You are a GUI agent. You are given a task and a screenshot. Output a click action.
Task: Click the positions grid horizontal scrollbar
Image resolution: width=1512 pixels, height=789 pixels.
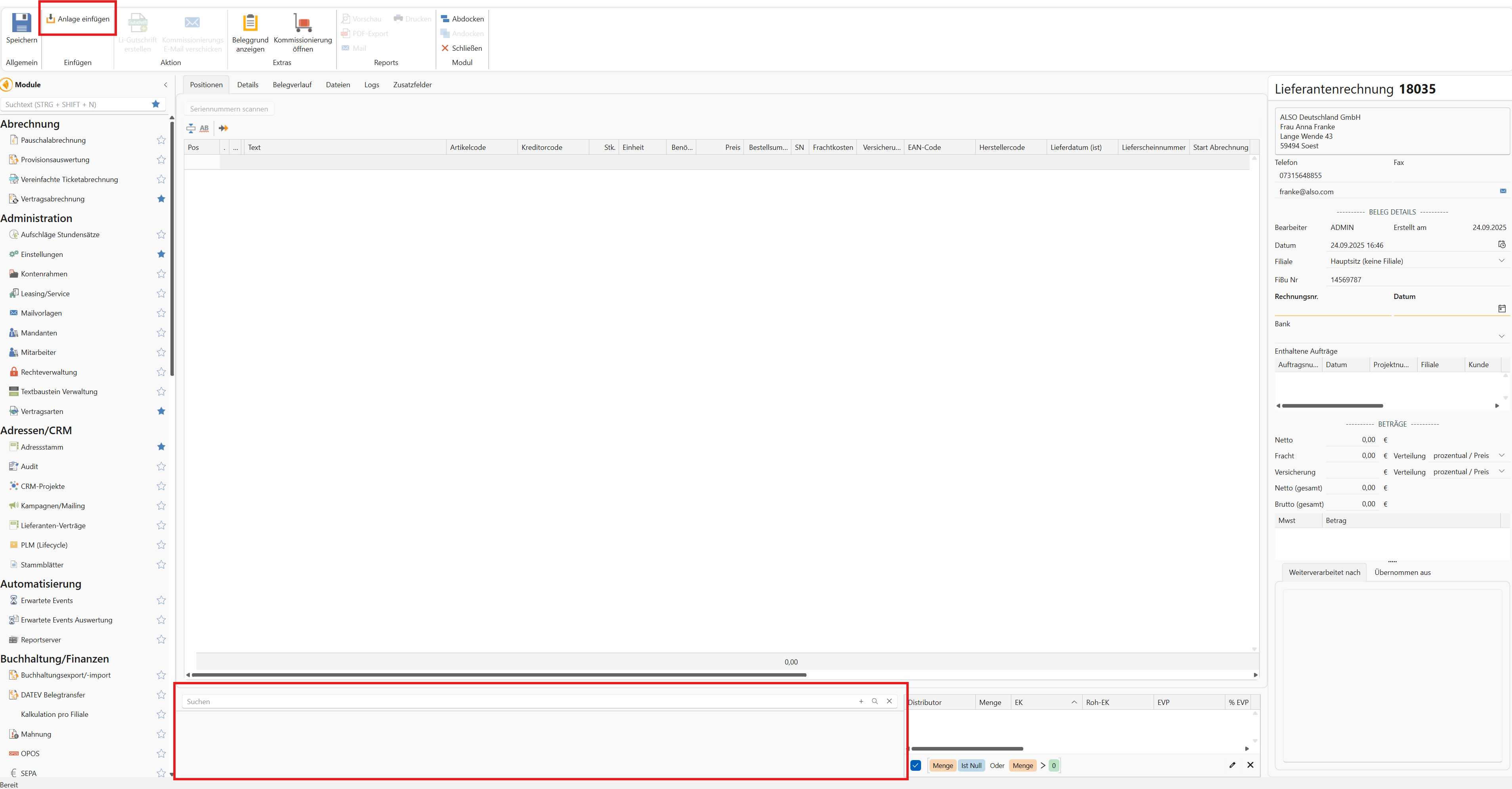499,675
